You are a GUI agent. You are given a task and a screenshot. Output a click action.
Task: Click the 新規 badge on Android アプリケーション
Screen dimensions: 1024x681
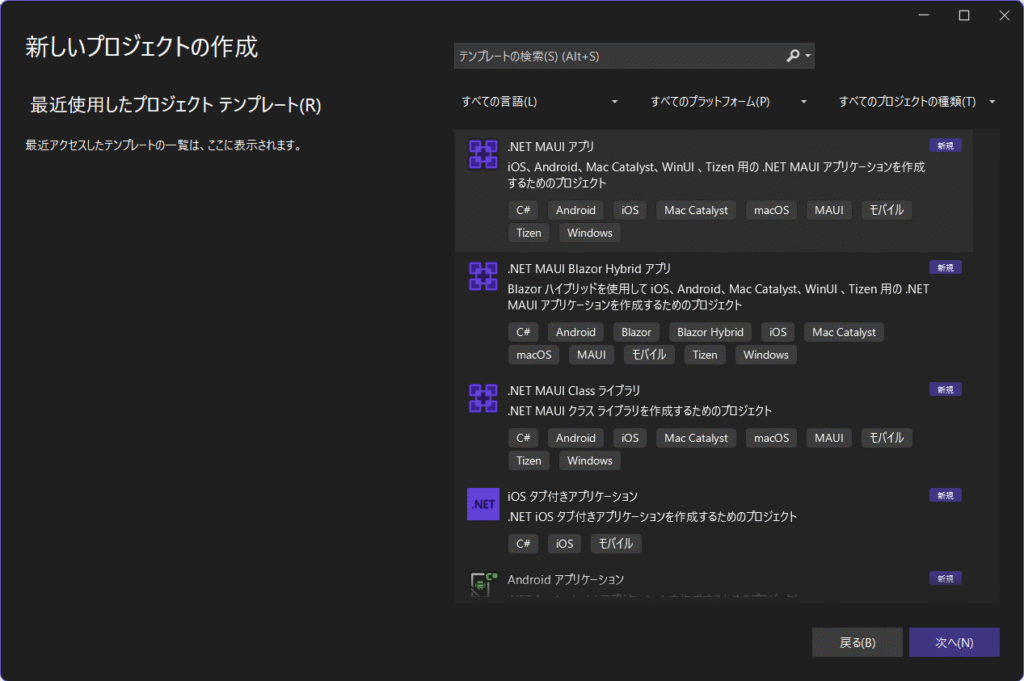[945, 578]
